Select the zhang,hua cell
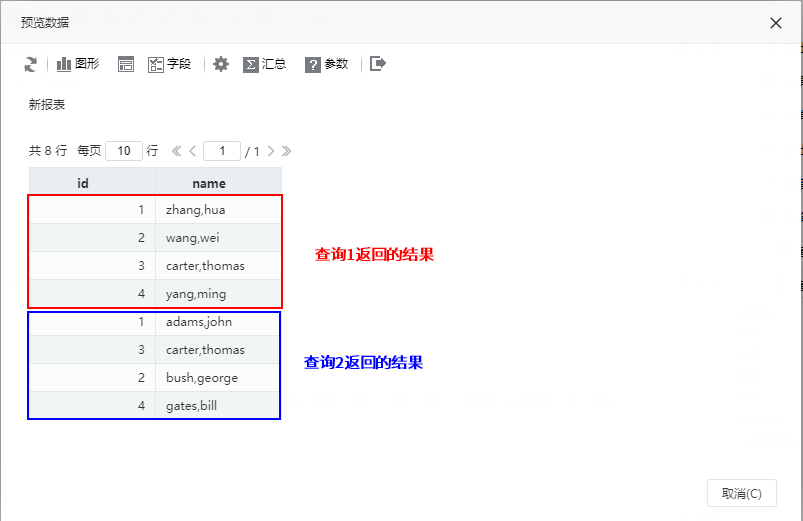 click(219, 210)
